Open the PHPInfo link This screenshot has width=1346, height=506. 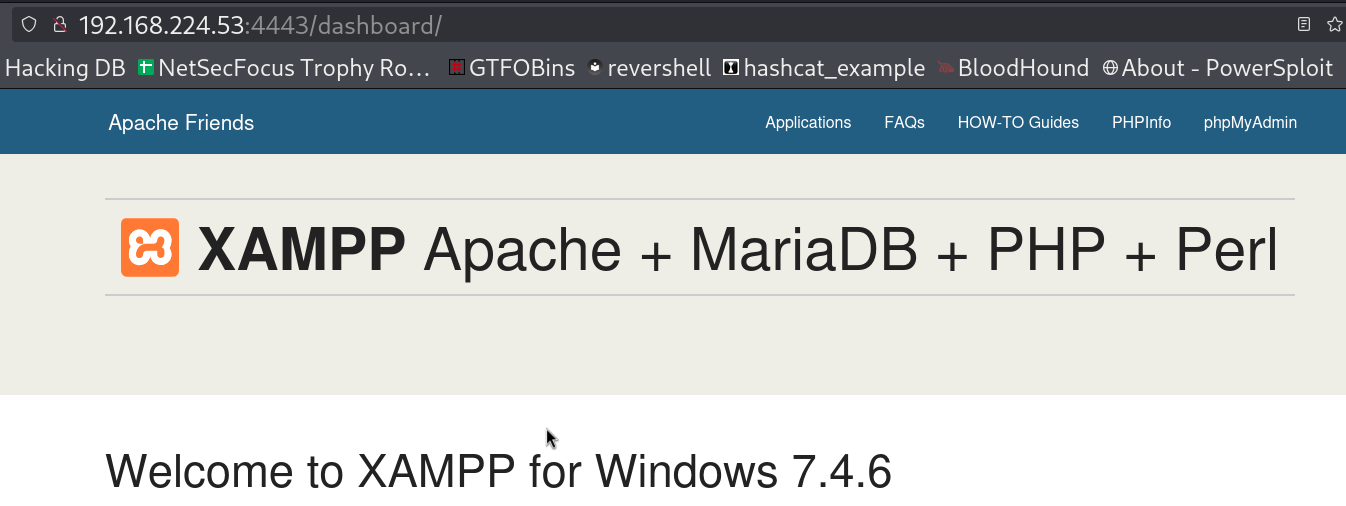(x=1141, y=123)
